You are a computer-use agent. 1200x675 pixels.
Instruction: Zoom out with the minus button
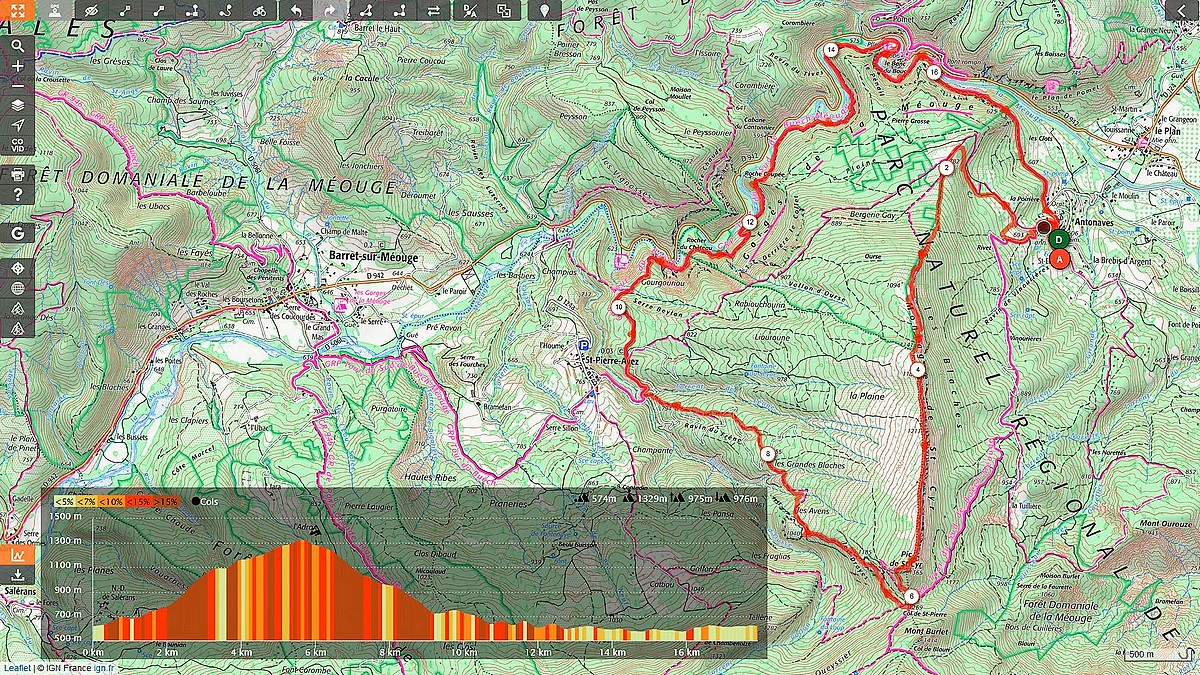[18, 85]
